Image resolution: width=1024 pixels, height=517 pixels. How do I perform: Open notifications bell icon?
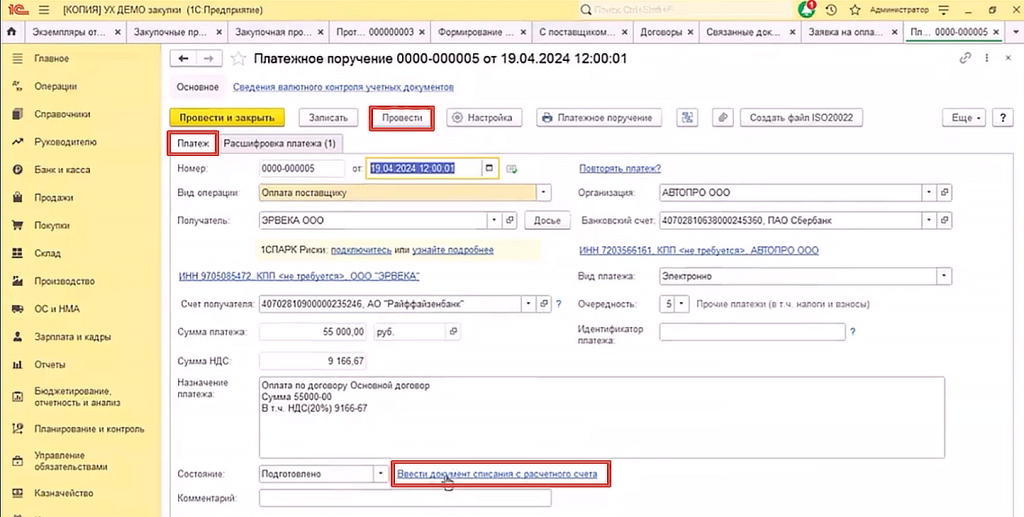coord(807,10)
